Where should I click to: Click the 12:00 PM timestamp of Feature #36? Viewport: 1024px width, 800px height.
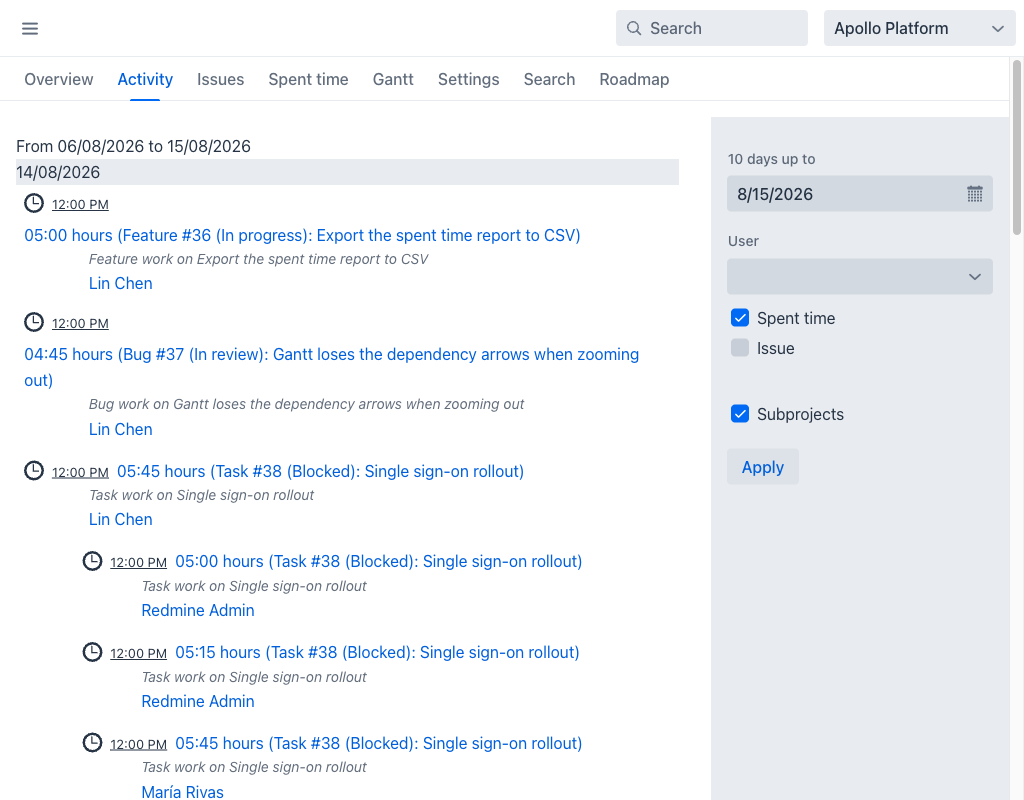coord(80,204)
